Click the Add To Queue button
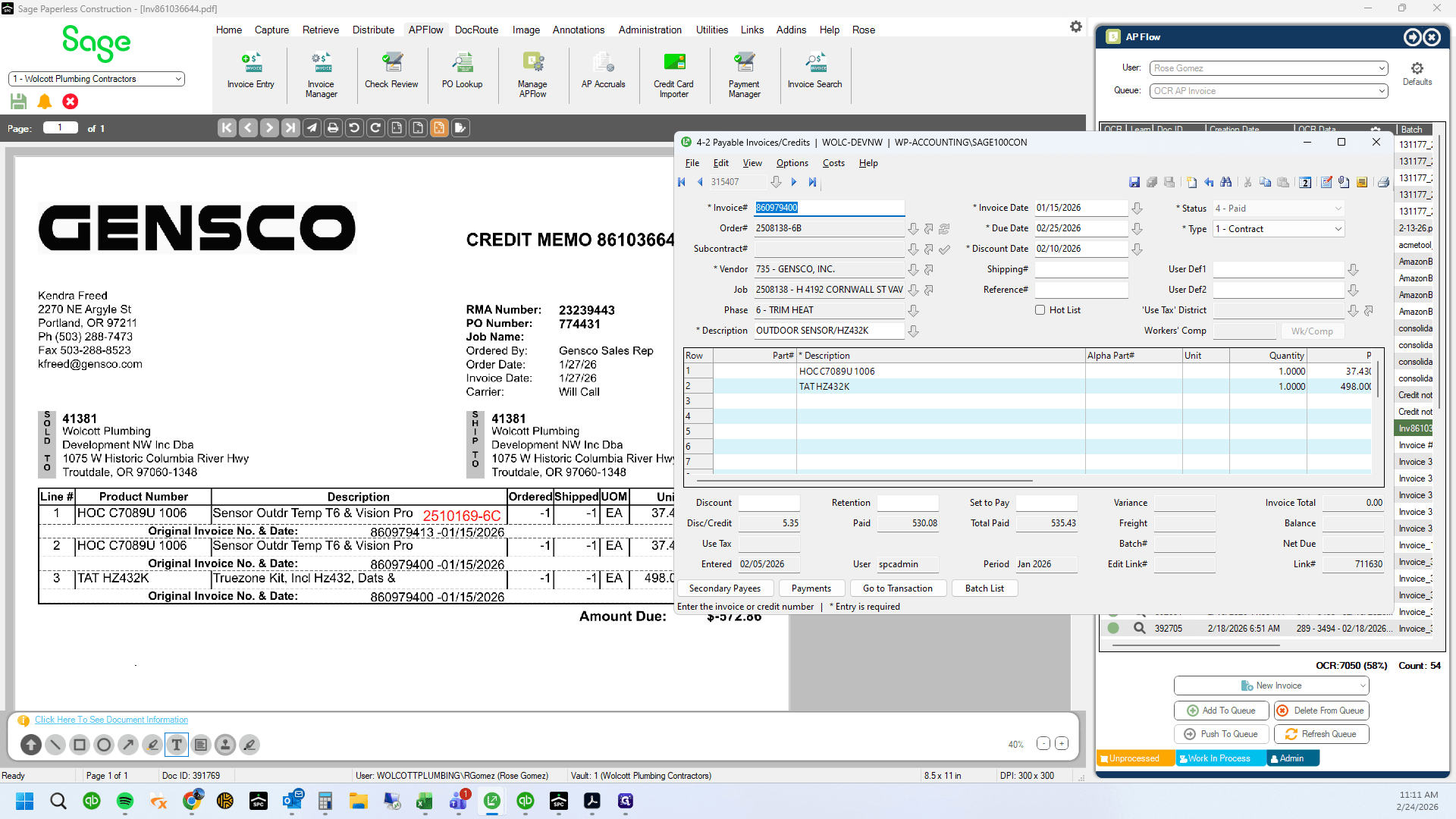 1221,711
